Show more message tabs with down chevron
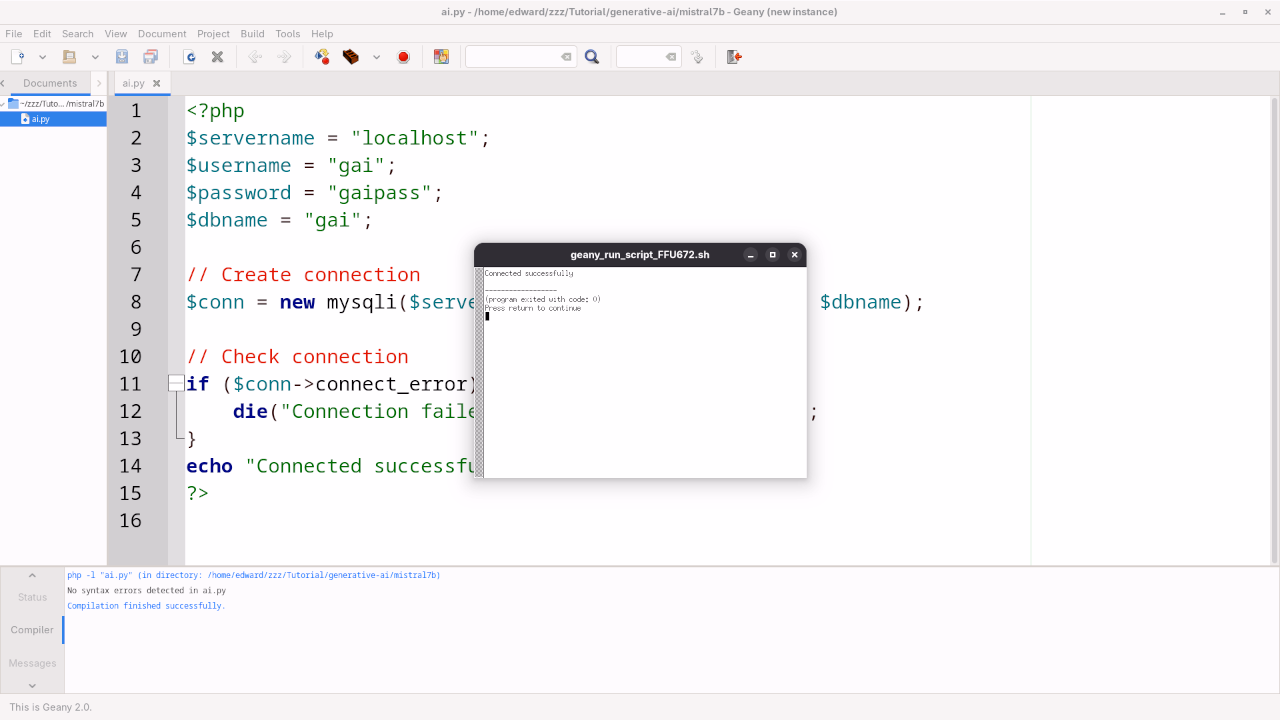The height and width of the screenshot is (720, 1280). pos(32,686)
